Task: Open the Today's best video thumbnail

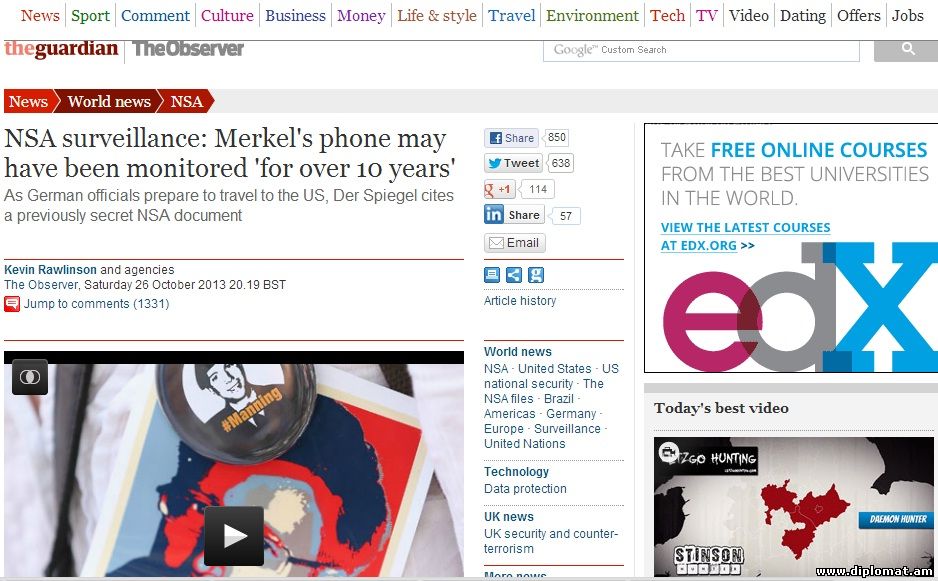Action: tap(793, 507)
